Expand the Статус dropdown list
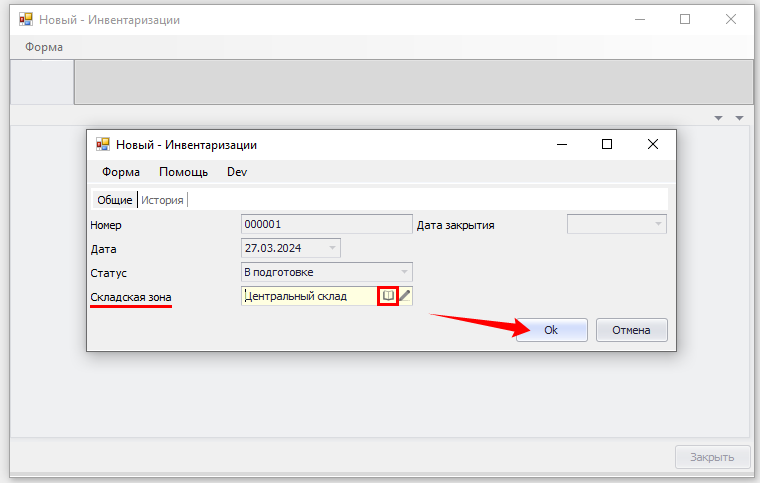Image resolution: width=760 pixels, height=483 pixels. (x=404, y=272)
